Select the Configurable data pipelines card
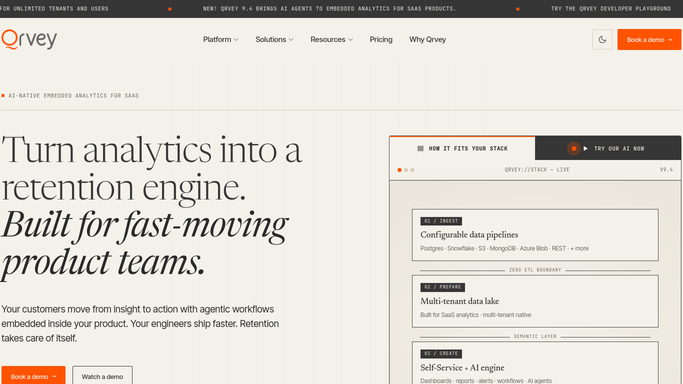 535,235
